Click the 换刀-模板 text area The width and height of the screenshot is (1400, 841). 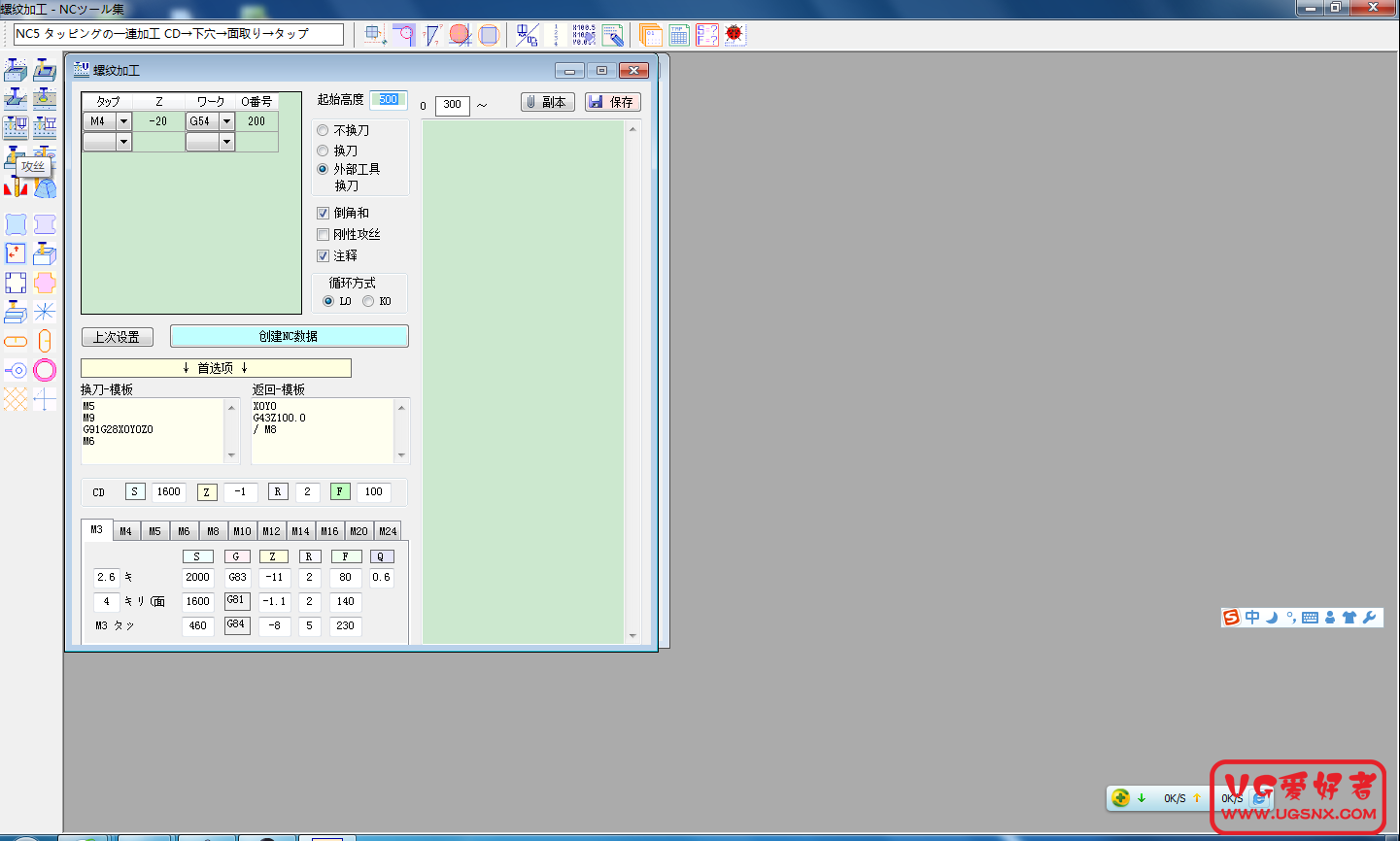(x=154, y=431)
